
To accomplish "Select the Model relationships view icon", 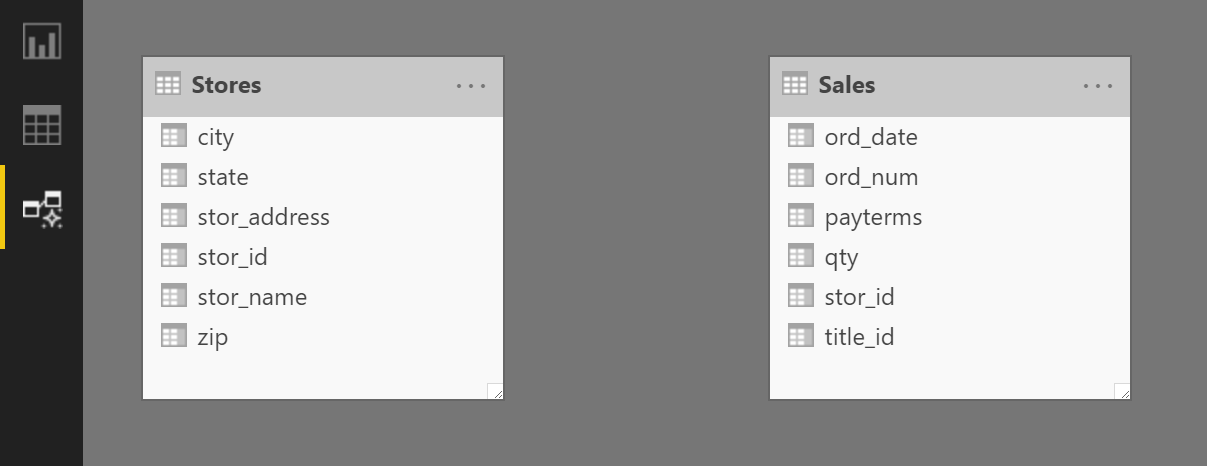I will point(42,209).
